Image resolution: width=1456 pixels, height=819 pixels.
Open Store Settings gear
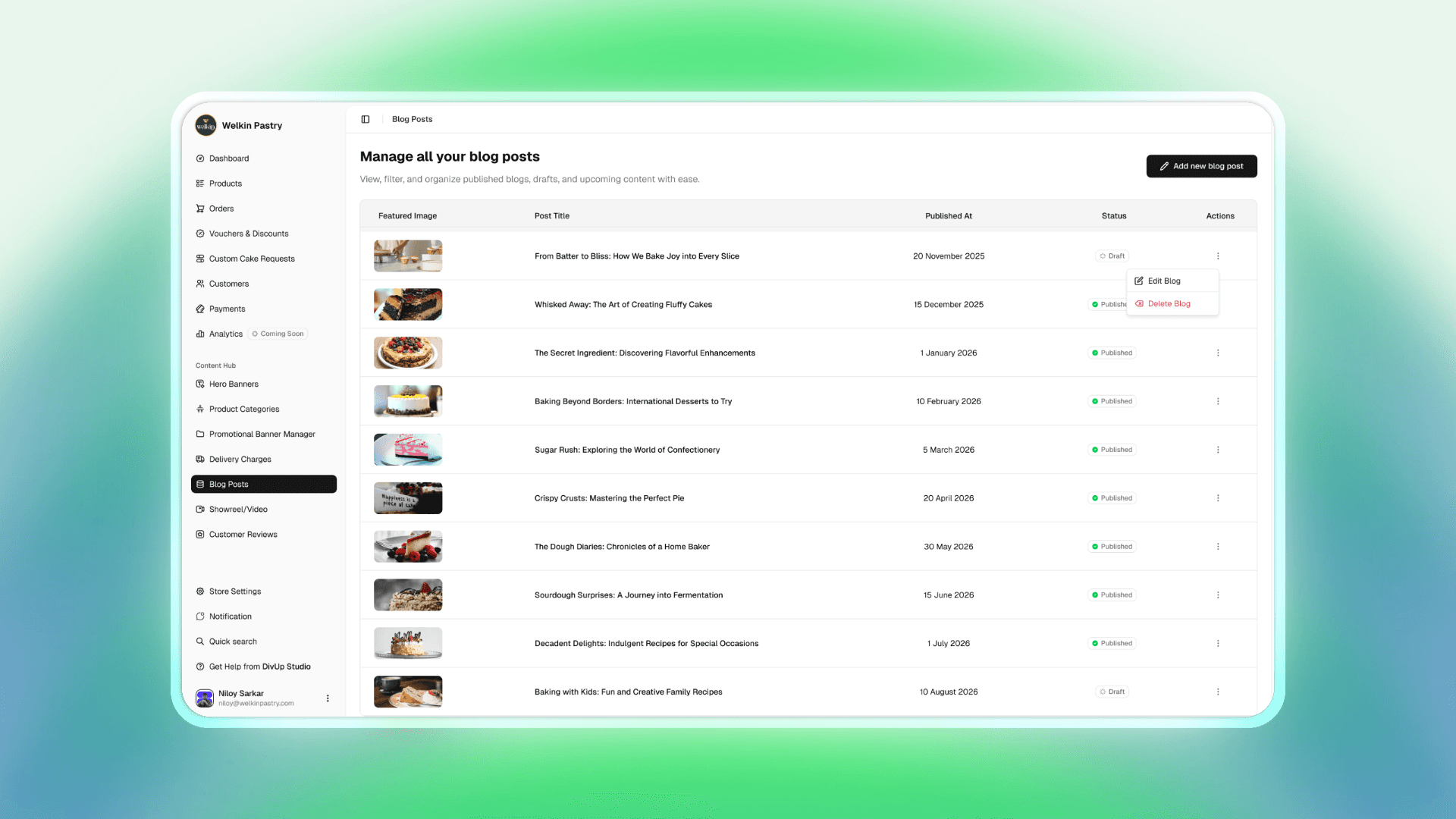coord(200,591)
